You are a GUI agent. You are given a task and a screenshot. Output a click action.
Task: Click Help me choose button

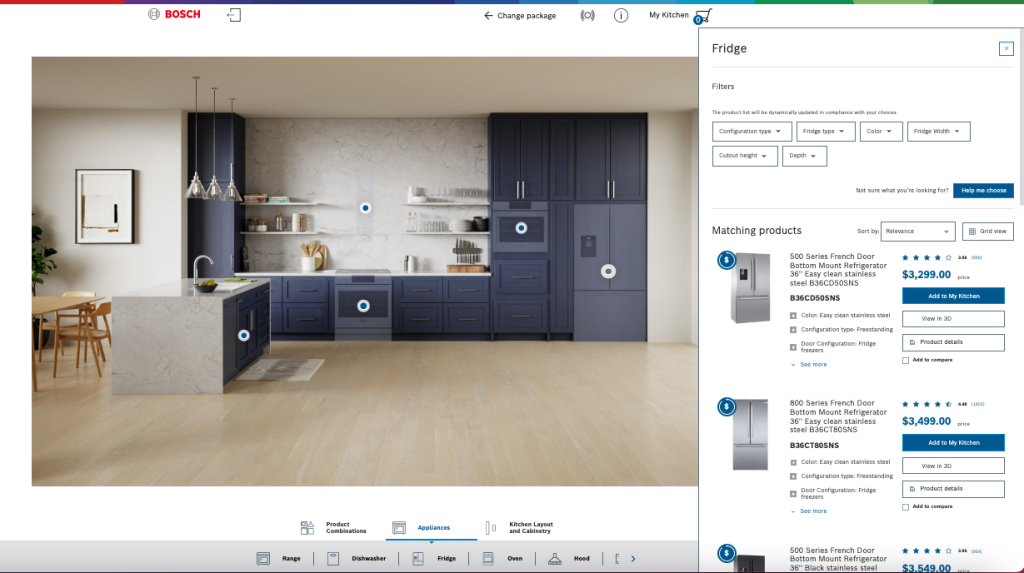click(x=983, y=190)
